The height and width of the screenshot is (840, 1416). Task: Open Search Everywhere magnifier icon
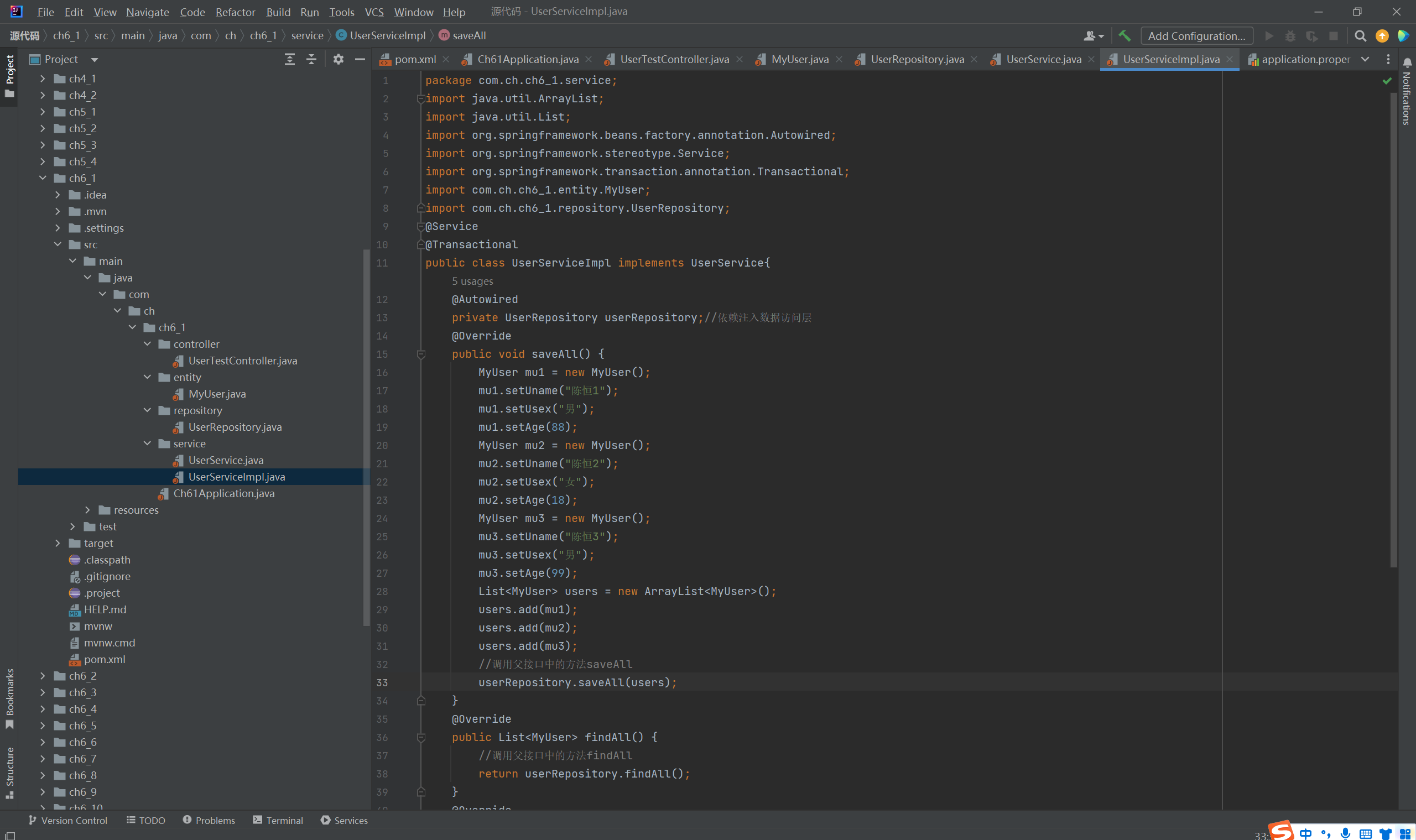coord(1360,35)
